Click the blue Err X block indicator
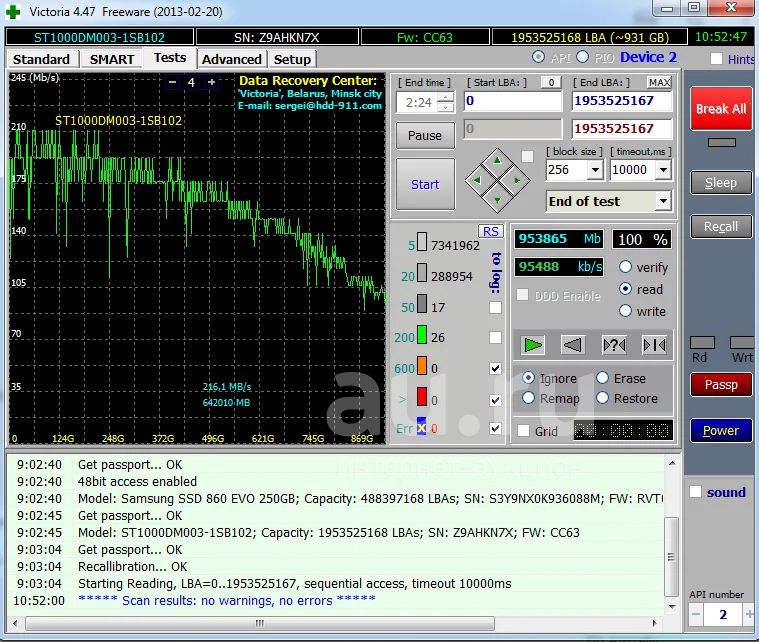Image resolution: width=759 pixels, height=642 pixels. coord(422,426)
